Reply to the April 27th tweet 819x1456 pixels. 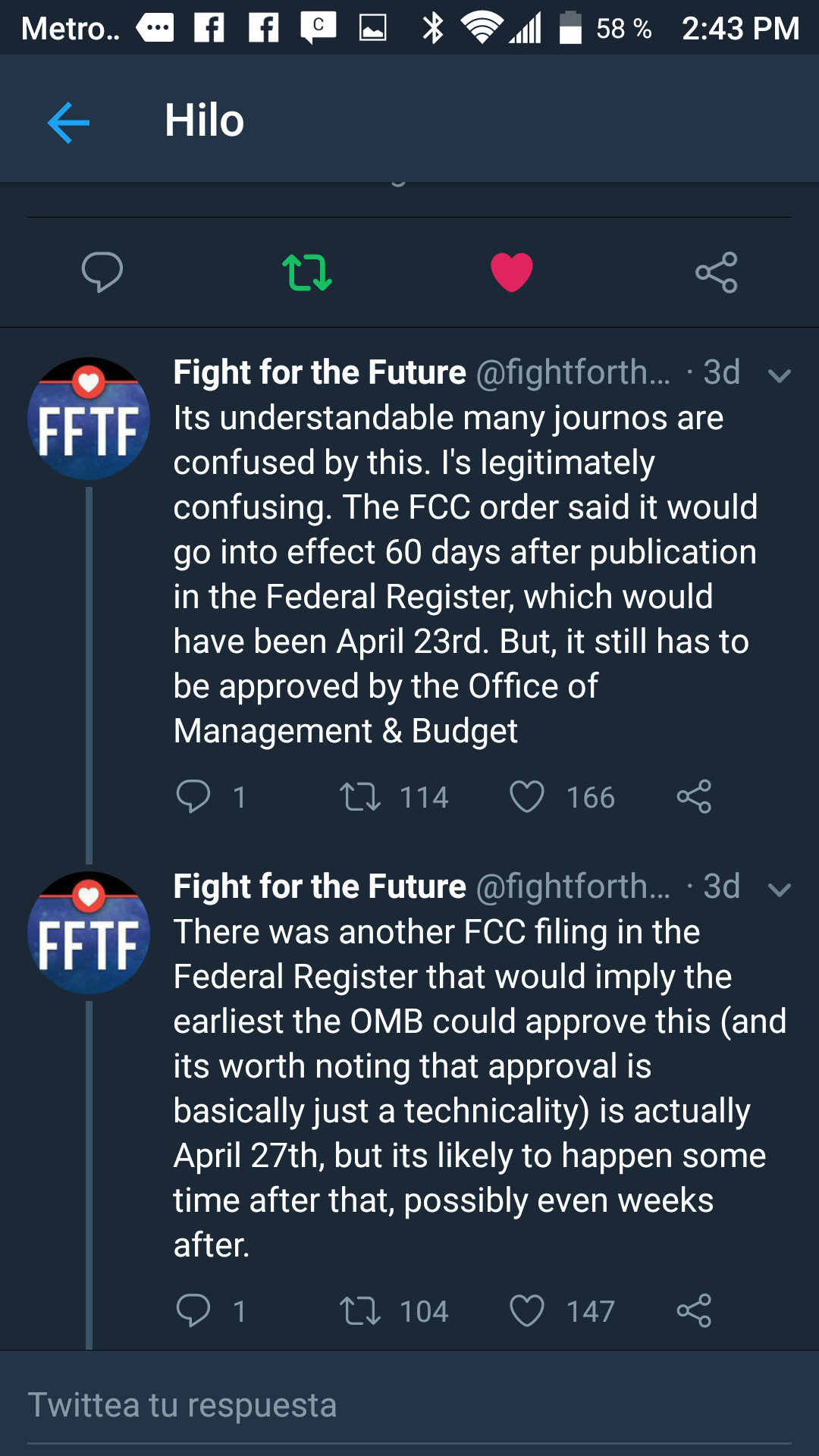pos(193,1310)
